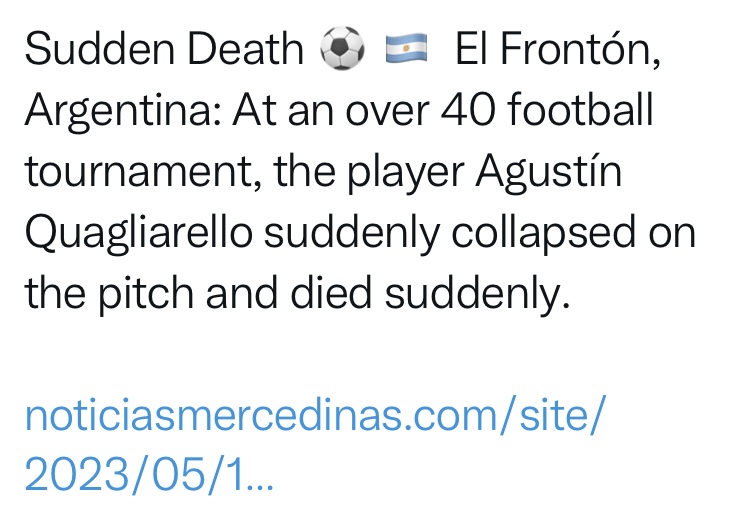The height and width of the screenshot is (524, 750).
Task: Click the soccer ball emoji
Action: (342, 50)
